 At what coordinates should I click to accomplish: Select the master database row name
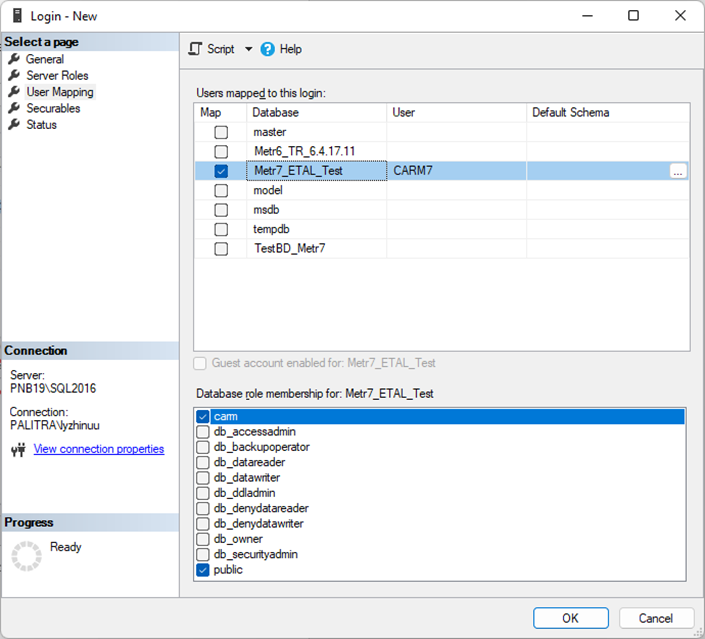coord(270,132)
